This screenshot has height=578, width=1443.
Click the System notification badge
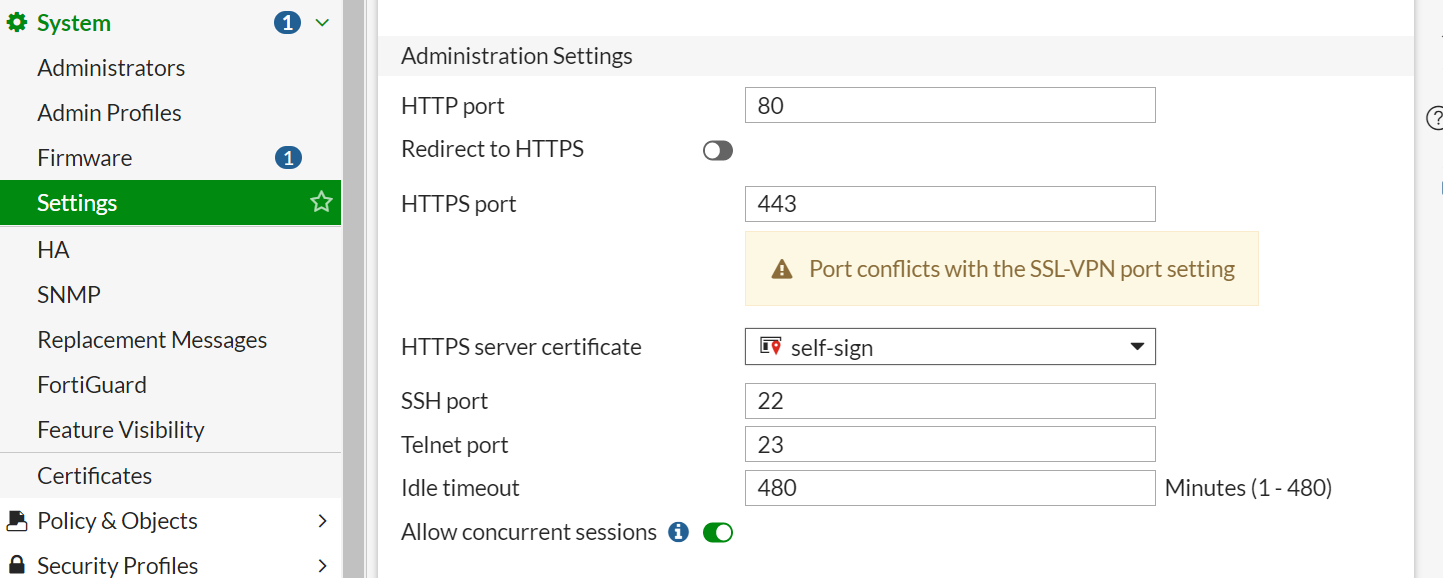288,23
